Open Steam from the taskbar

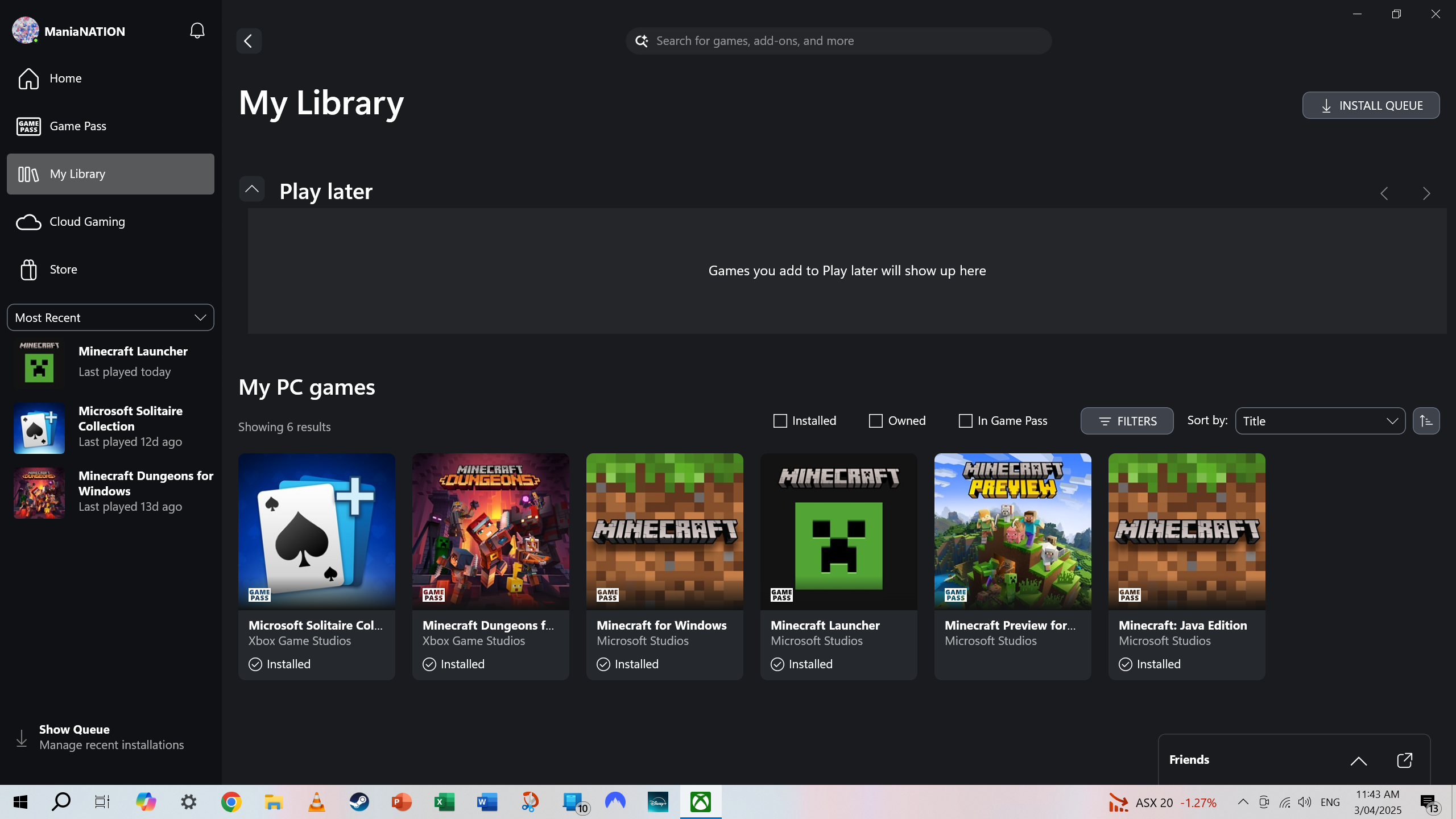pos(359,802)
